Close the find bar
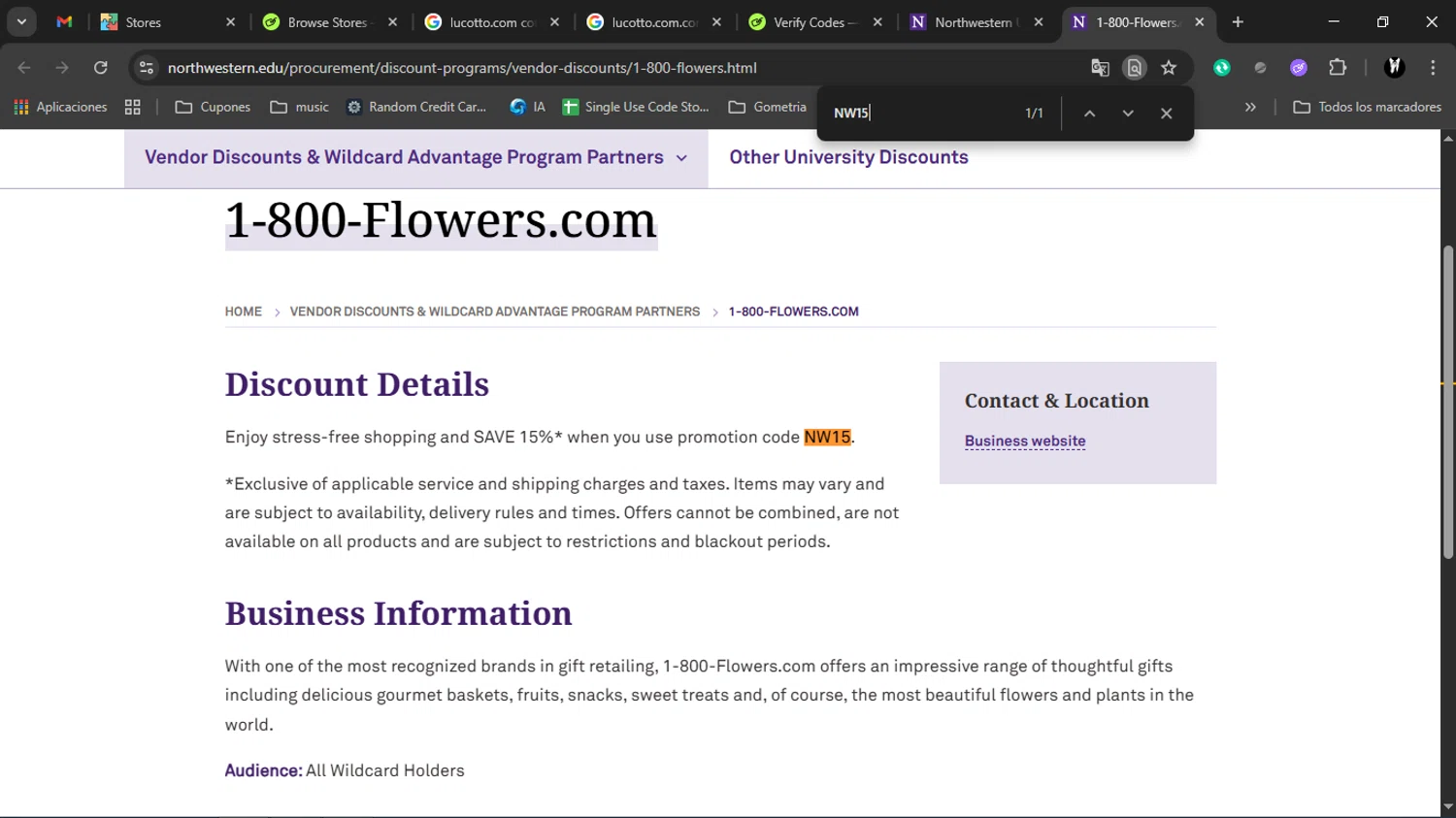The width and height of the screenshot is (1456, 818). (1167, 113)
